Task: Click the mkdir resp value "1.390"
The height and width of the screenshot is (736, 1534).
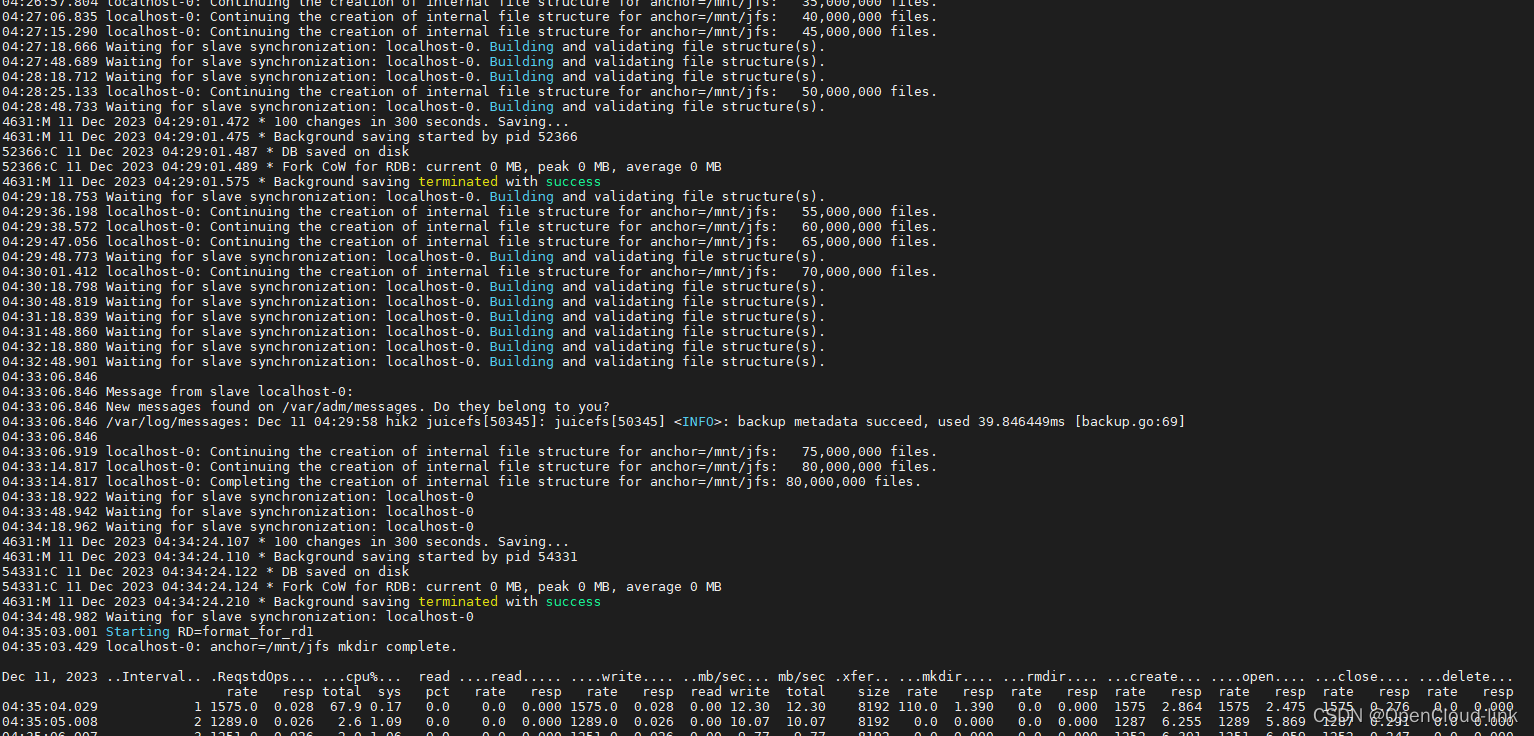Action: tap(973, 707)
